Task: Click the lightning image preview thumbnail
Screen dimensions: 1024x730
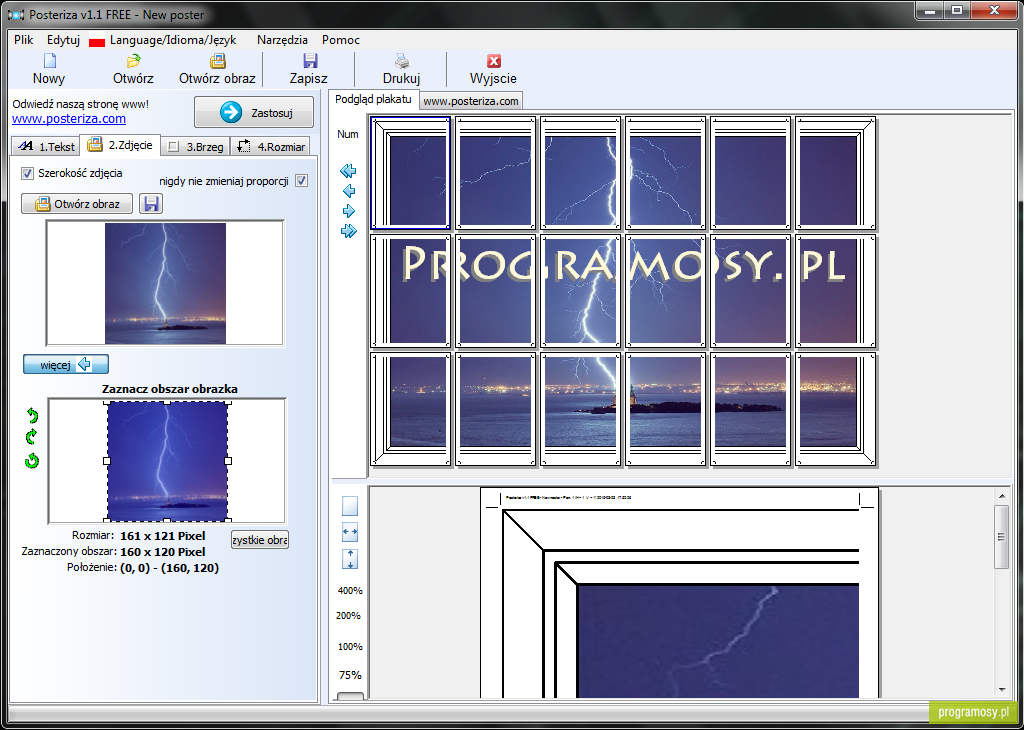Action: pyautogui.click(x=165, y=283)
